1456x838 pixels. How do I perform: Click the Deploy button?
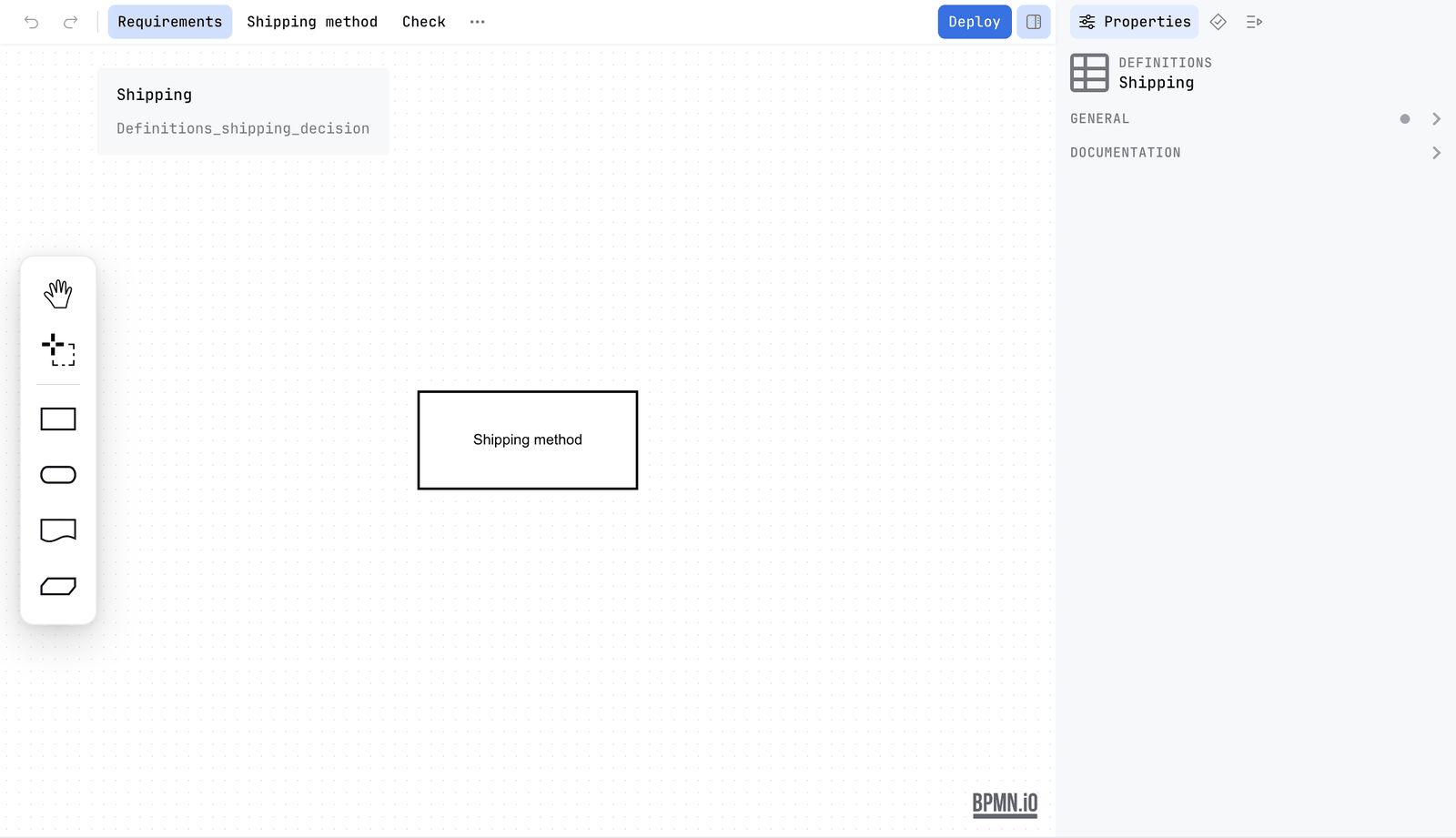tap(975, 22)
